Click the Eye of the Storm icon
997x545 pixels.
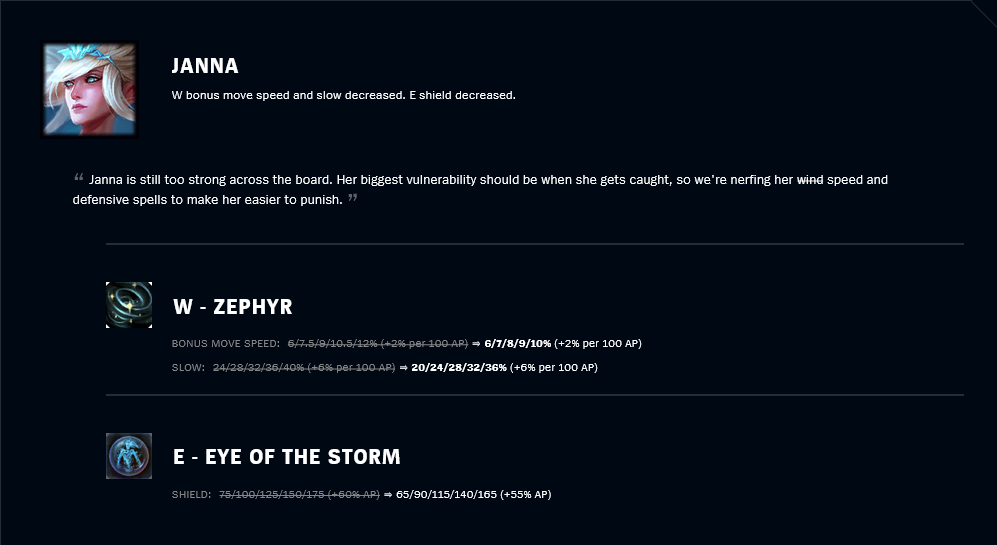[x=129, y=456]
